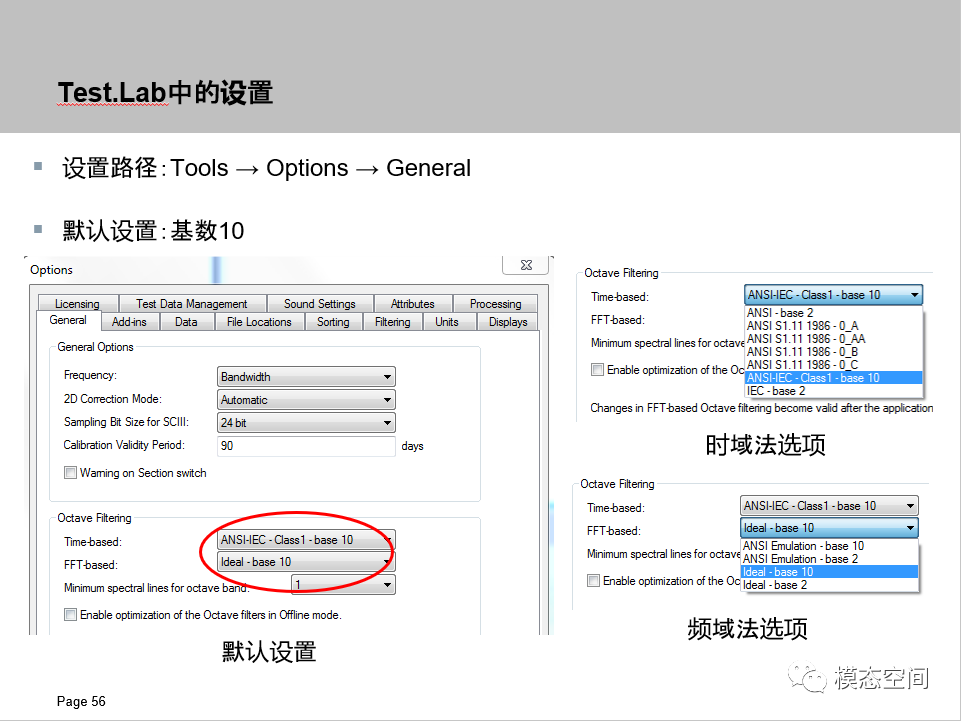Select ANSI S1.11 1986 - 0_A option

tap(834, 326)
